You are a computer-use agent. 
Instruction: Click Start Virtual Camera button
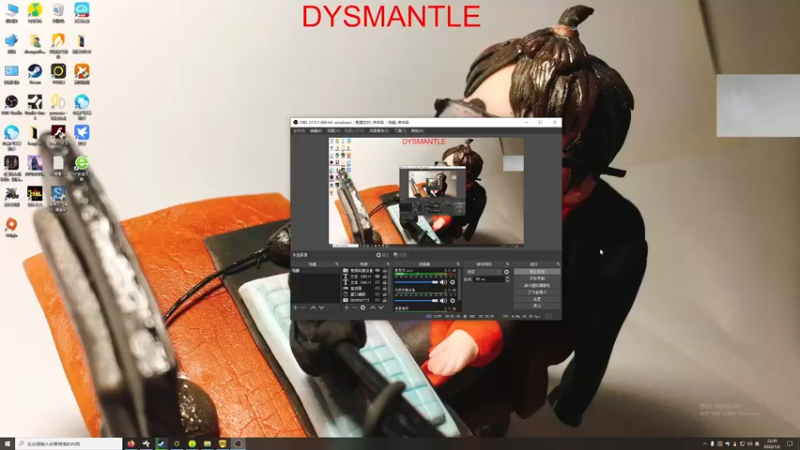pyautogui.click(x=537, y=285)
